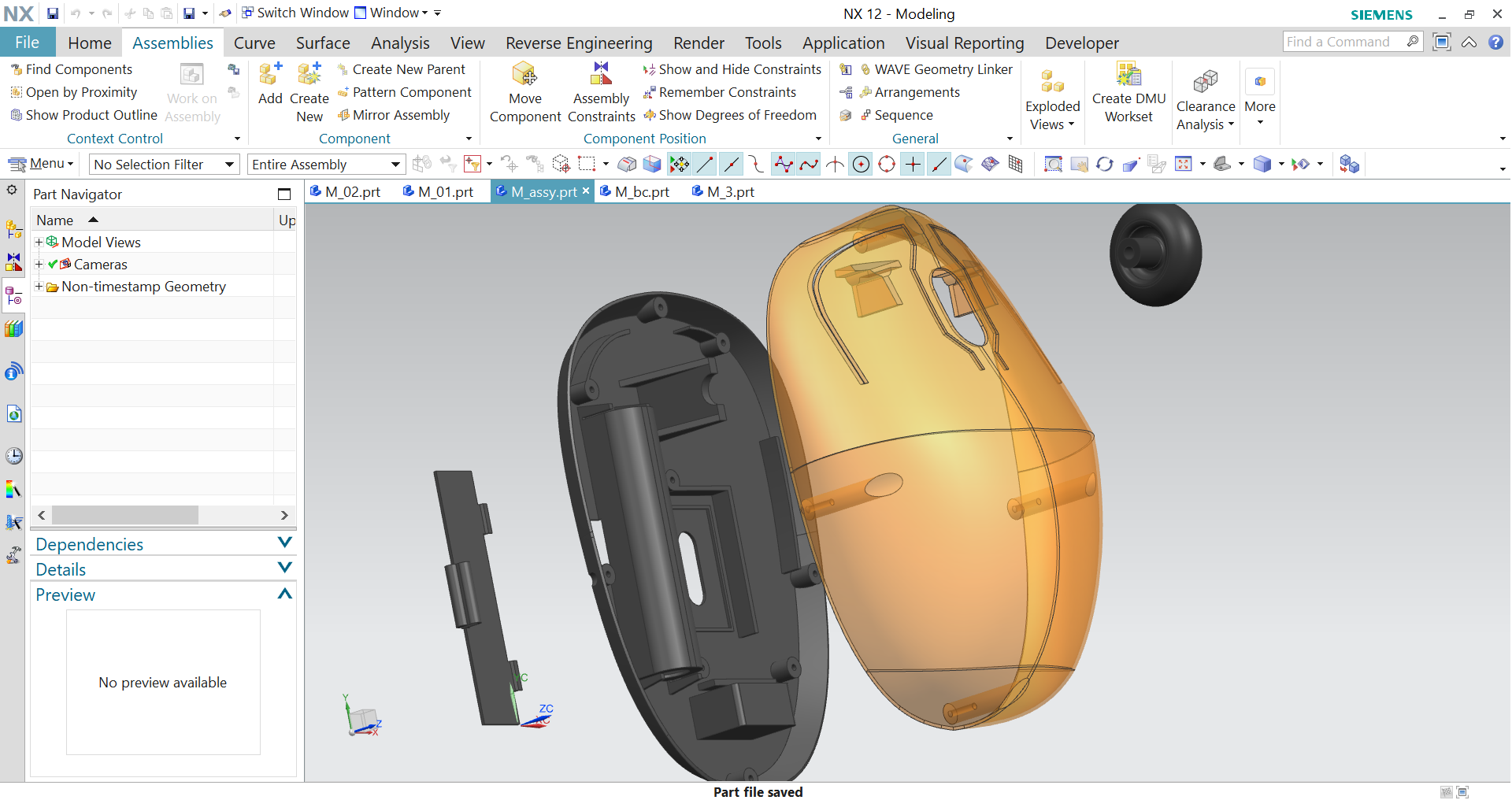Click the Rotate view icon

coord(1105,164)
